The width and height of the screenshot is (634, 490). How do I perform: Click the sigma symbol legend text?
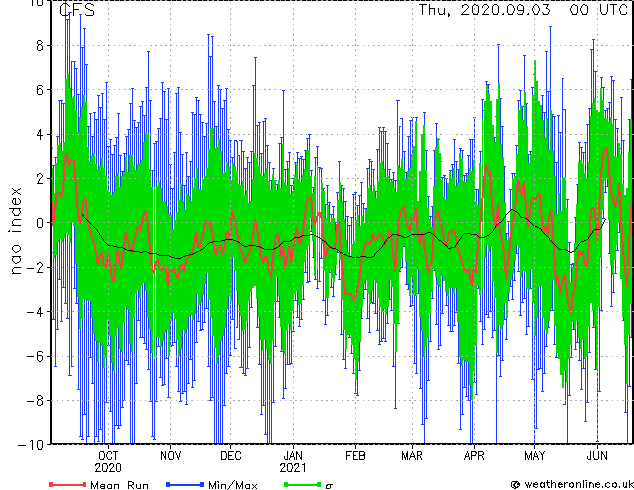329,485
